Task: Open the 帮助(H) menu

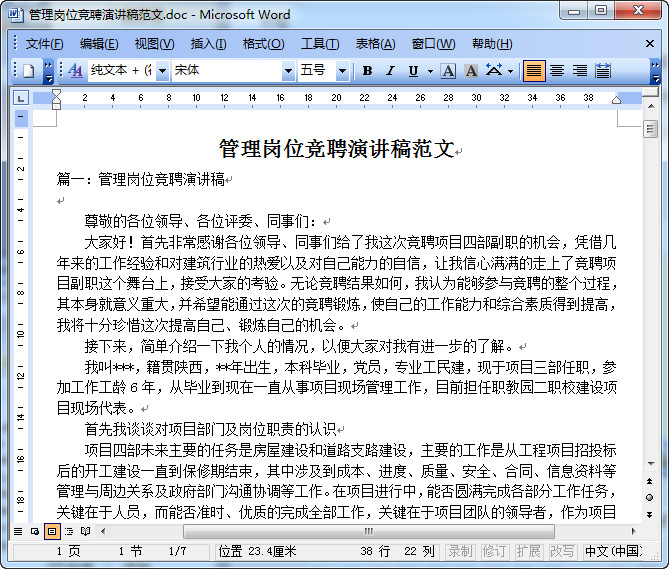Action: [492, 44]
